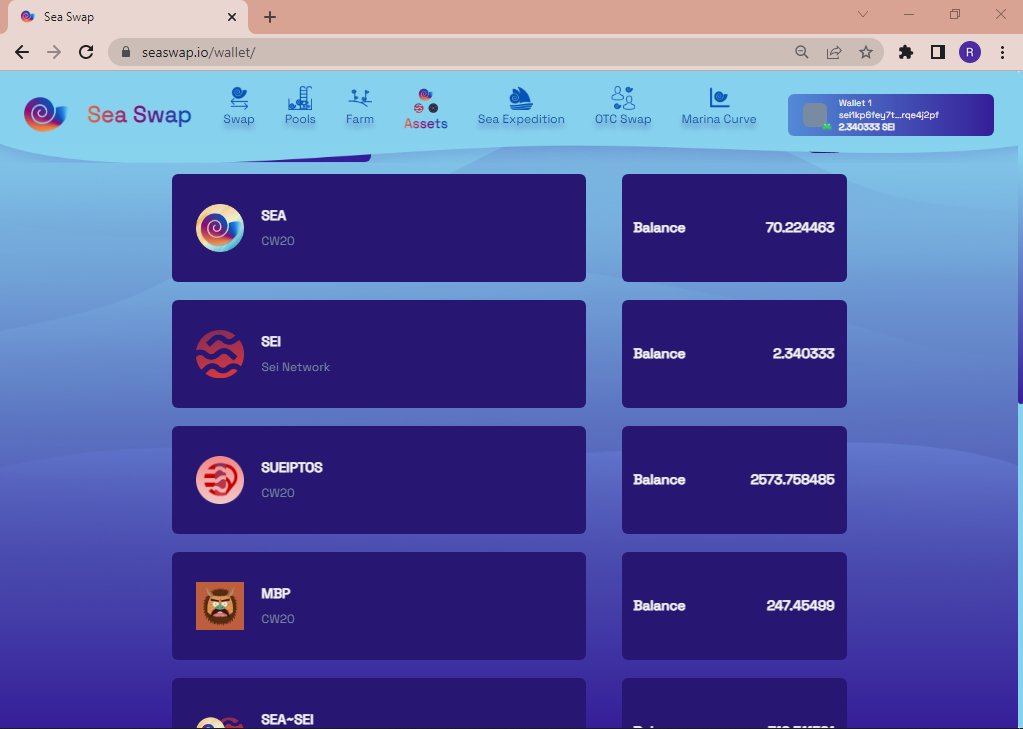1023x729 pixels.
Task: Select the SEI asset name
Action: (x=271, y=341)
